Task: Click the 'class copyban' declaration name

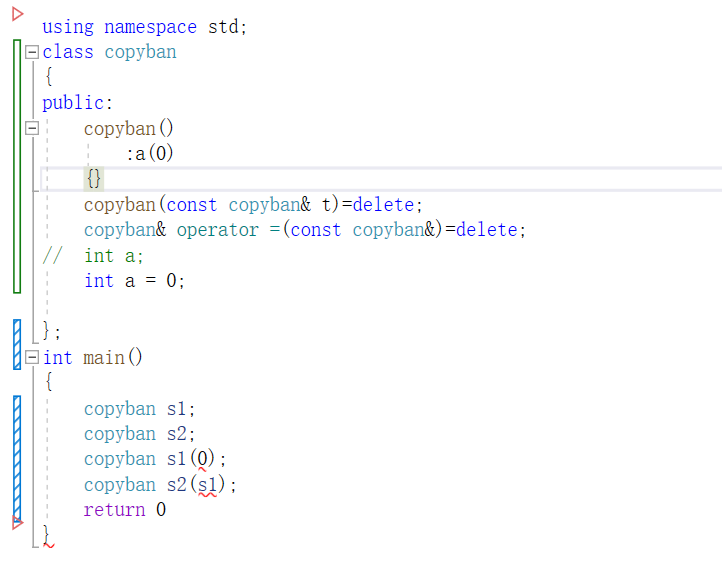Action: coord(140,52)
